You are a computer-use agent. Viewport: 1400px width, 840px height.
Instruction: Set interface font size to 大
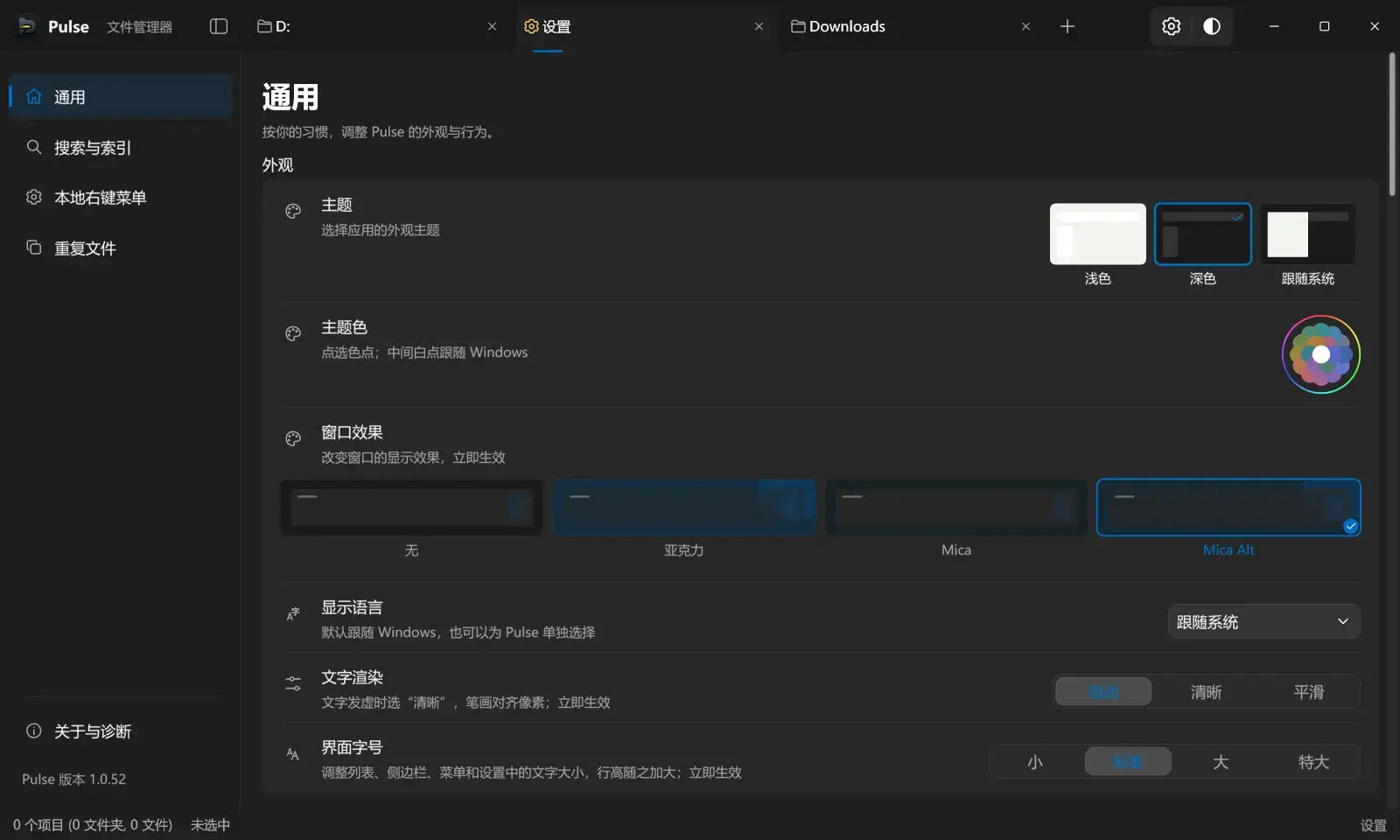coord(1221,761)
